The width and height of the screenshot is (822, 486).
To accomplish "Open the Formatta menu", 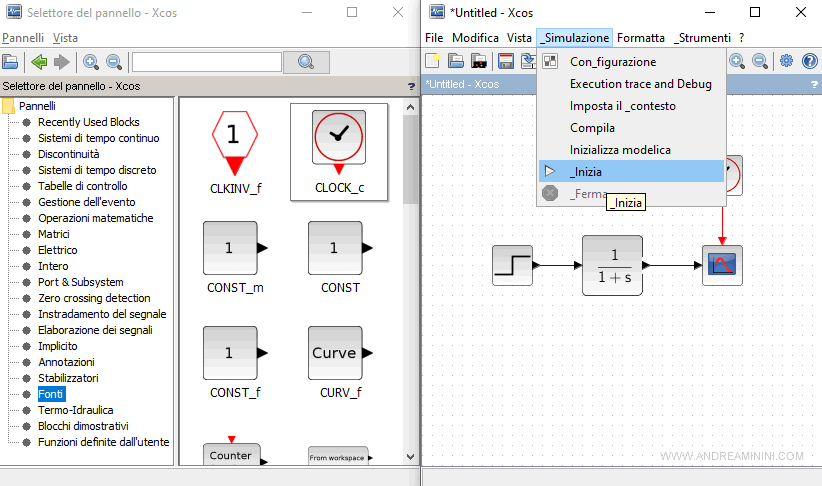I will pyautogui.click(x=641, y=38).
